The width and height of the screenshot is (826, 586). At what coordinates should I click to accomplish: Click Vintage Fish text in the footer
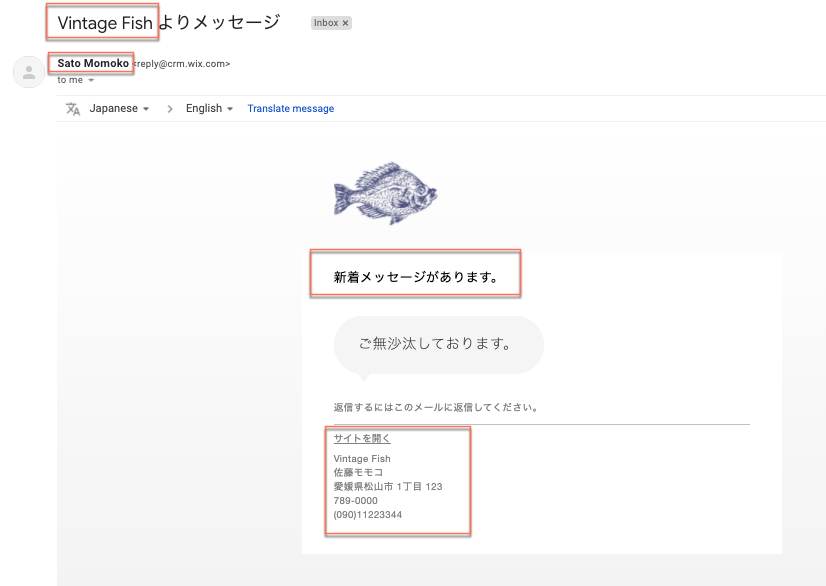point(362,458)
